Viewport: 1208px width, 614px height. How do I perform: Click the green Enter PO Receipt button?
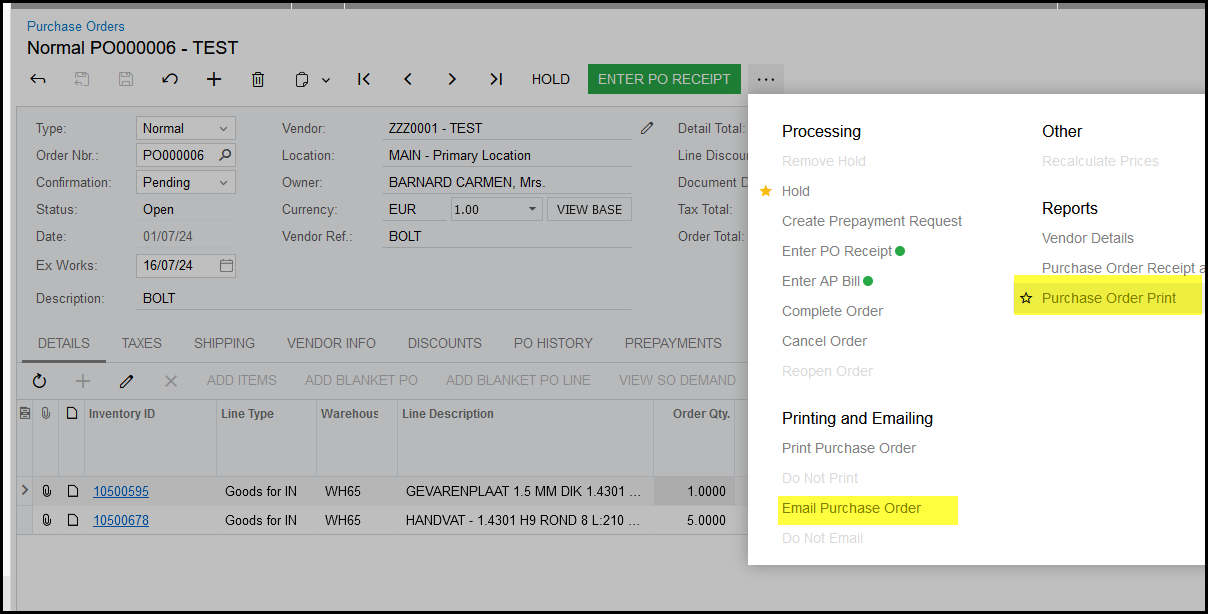coord(664,79)
